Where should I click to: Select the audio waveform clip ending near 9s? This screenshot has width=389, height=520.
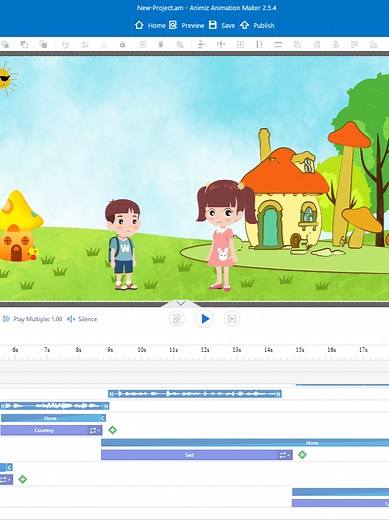54,406
